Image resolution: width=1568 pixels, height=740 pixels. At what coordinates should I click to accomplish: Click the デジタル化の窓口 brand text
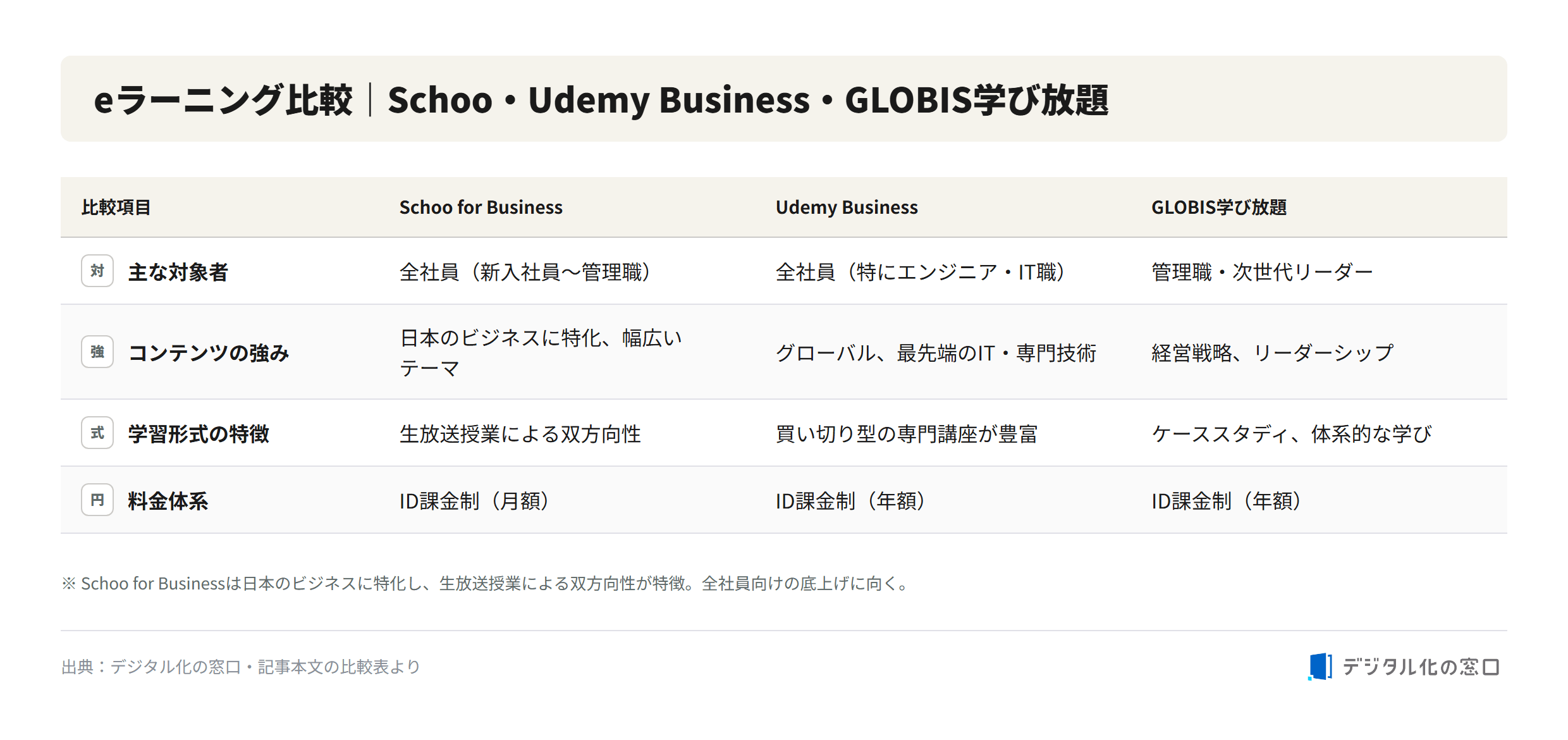1421,667
